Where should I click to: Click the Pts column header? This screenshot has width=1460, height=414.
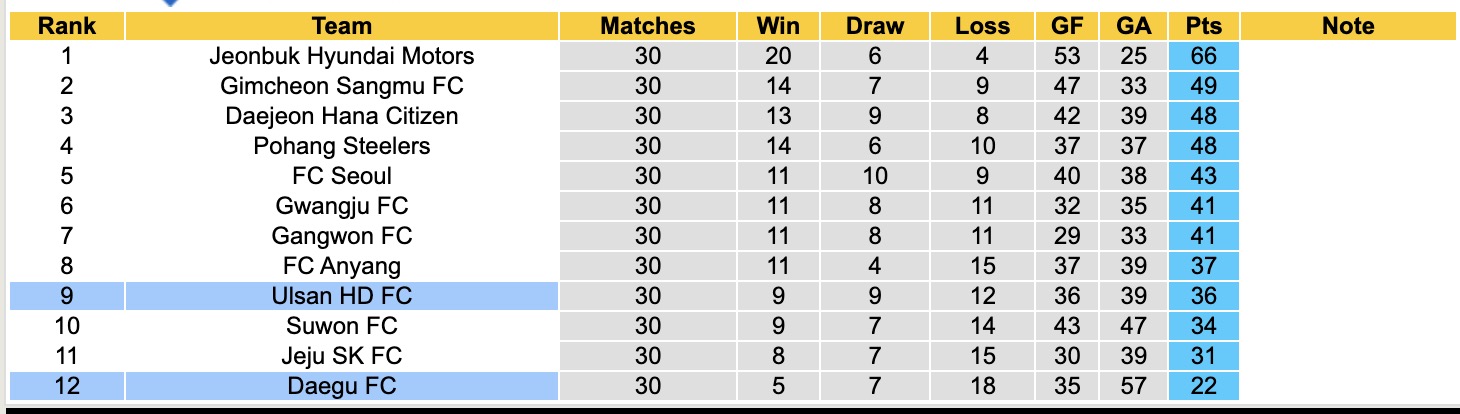[x=1204, y=26]
